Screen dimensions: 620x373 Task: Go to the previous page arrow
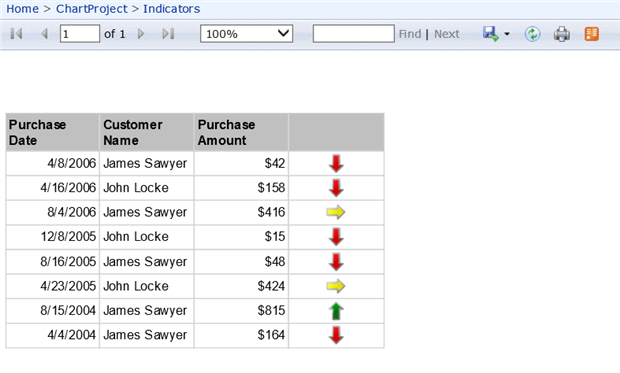44,34
